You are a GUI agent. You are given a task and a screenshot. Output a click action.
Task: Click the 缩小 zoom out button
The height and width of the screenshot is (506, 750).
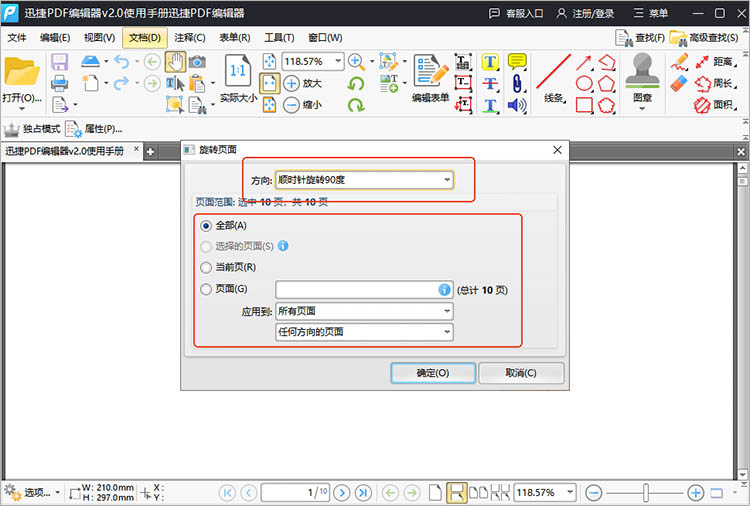[302, 105]
